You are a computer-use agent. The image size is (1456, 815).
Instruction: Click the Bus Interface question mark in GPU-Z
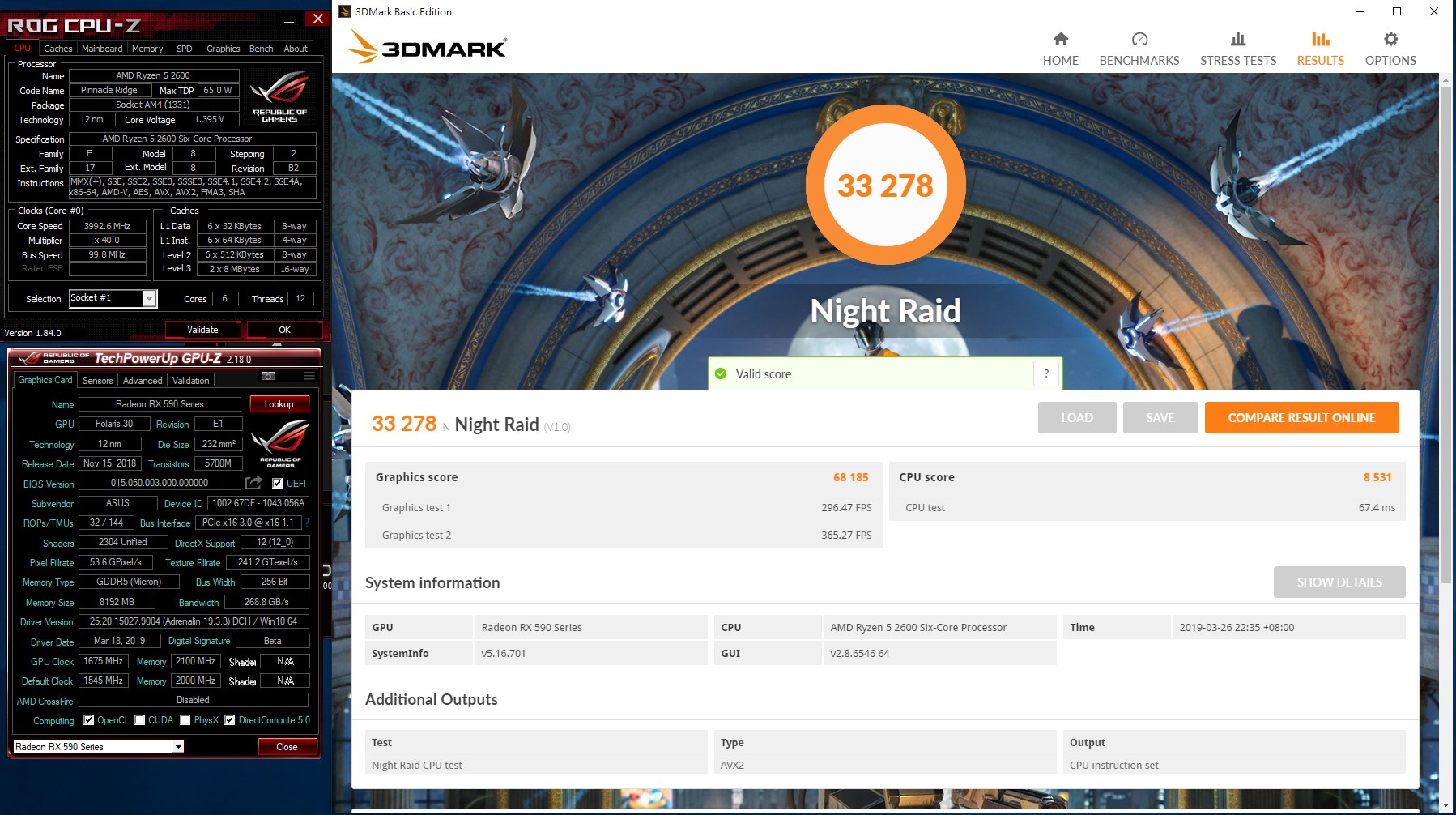point(308,523)
